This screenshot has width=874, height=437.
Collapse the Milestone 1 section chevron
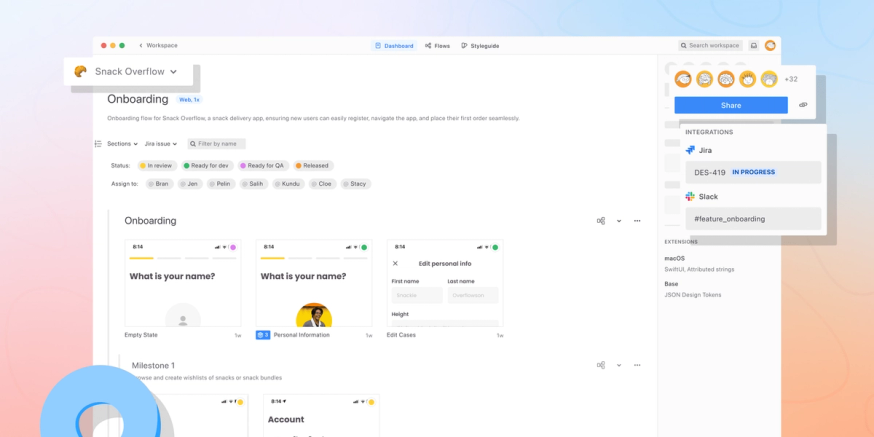point(619,366)
